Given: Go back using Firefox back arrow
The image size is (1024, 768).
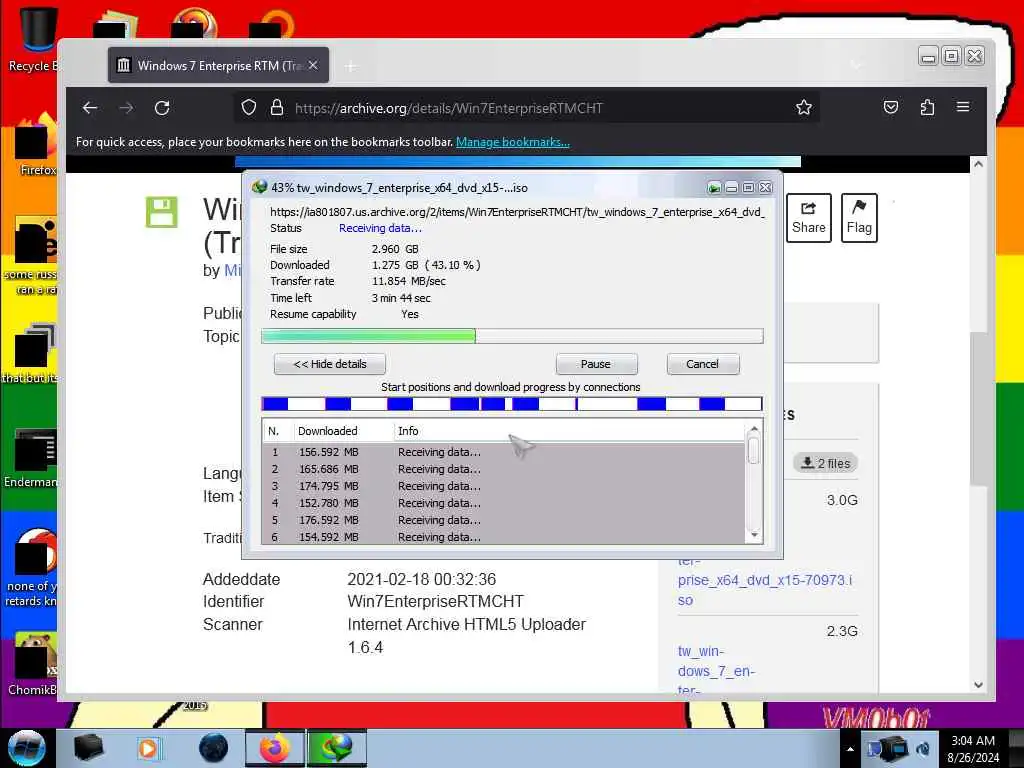Looking at the screenshot, I should click(90, 108).
